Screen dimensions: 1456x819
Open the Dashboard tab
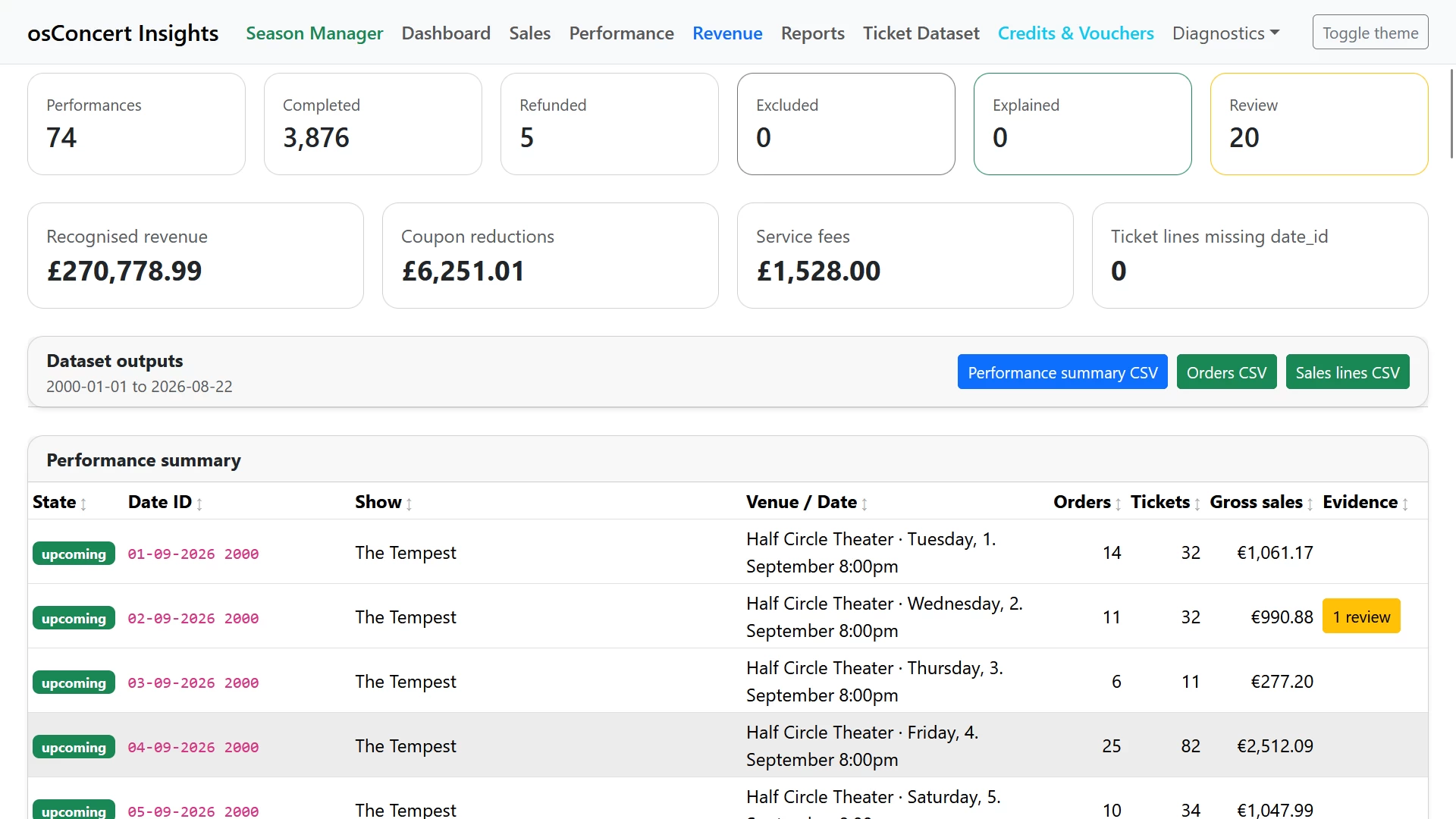(x=446, y=33)
